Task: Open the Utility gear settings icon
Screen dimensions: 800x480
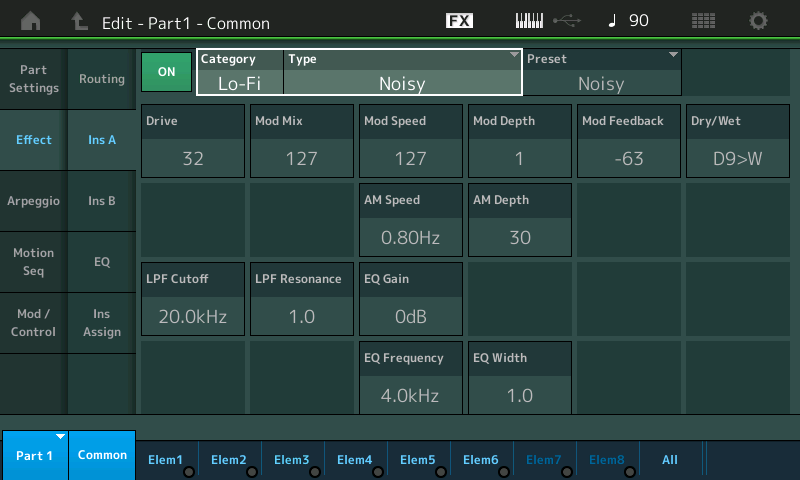Action: pos(759,21)
